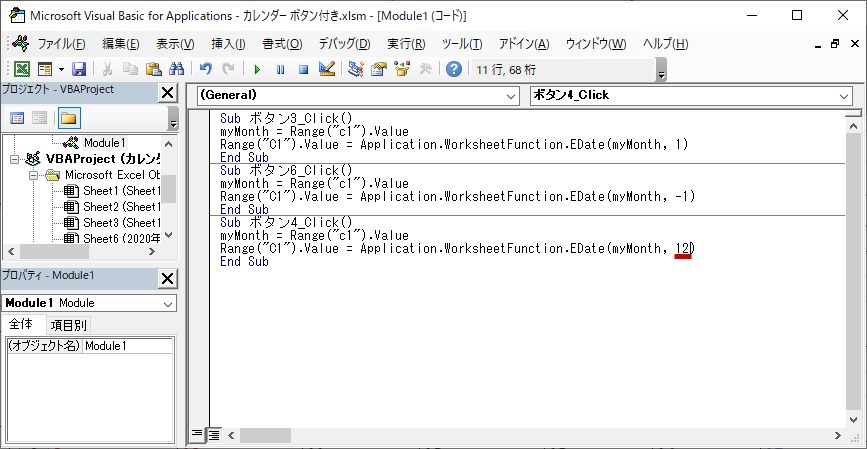Open the Properties Window toolbar icon
The image size is (867, 449).
coord(379,69)
